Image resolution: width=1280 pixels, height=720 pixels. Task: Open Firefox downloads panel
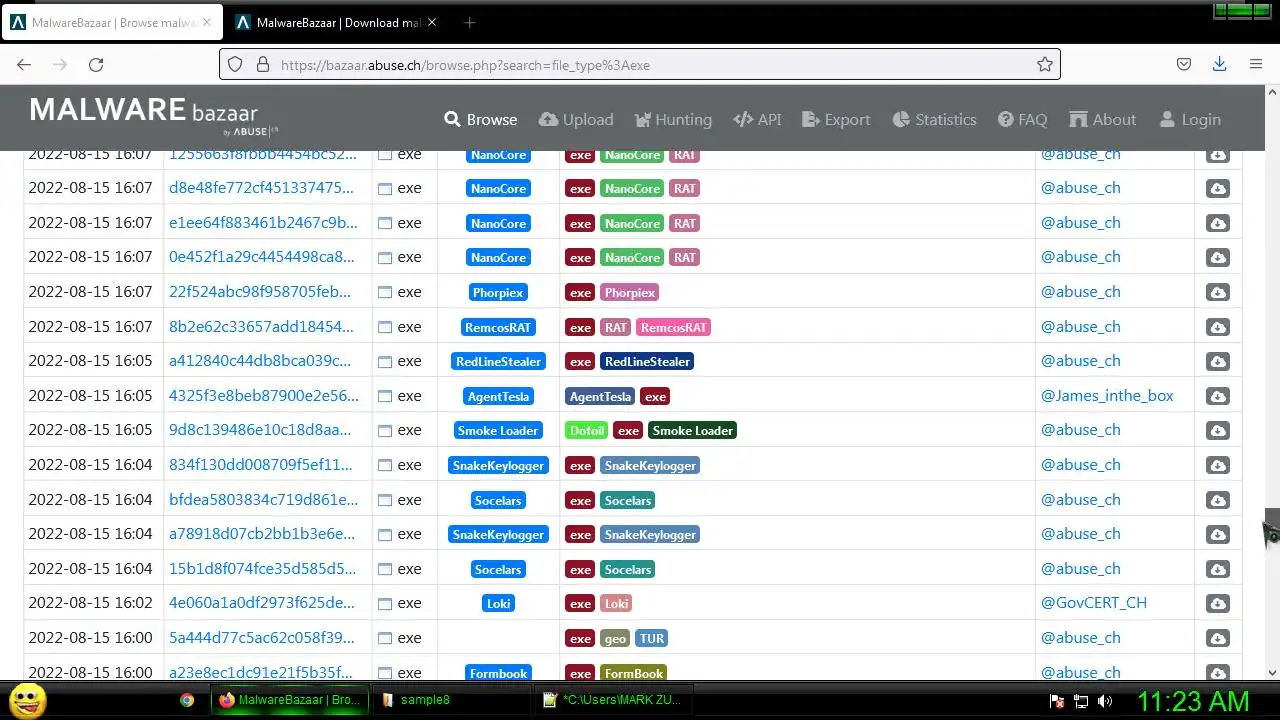[1219, 64]
